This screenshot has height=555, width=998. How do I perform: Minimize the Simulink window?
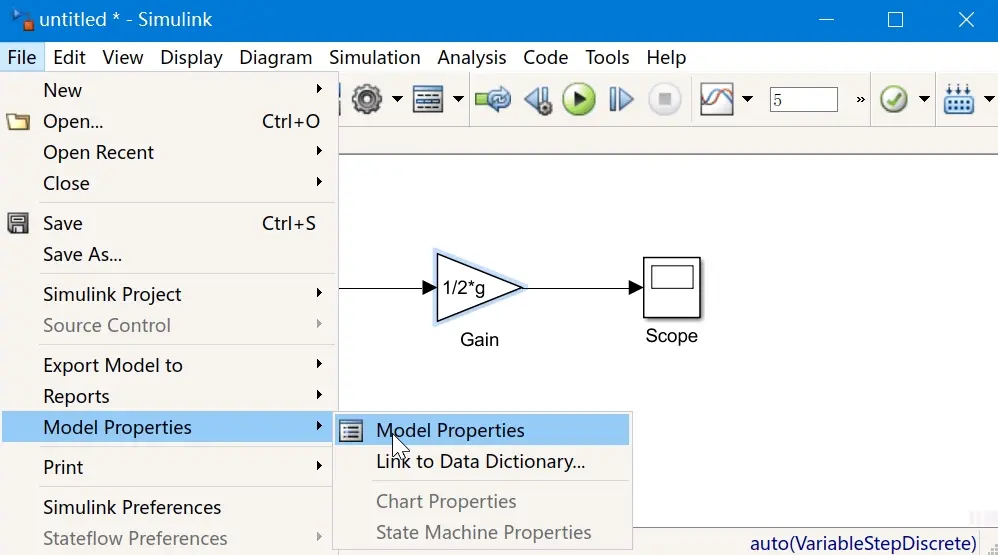coord(826,20)
